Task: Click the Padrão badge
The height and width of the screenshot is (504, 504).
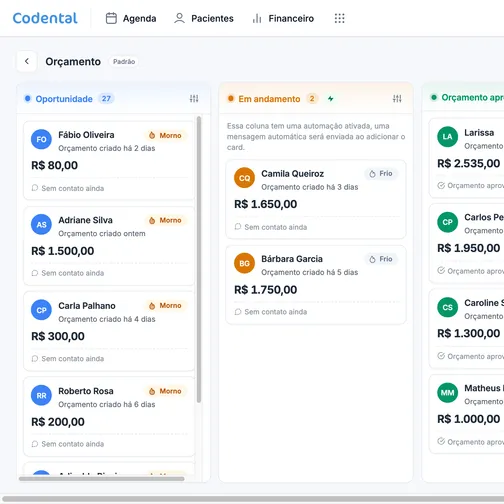Action: [124, 62]
